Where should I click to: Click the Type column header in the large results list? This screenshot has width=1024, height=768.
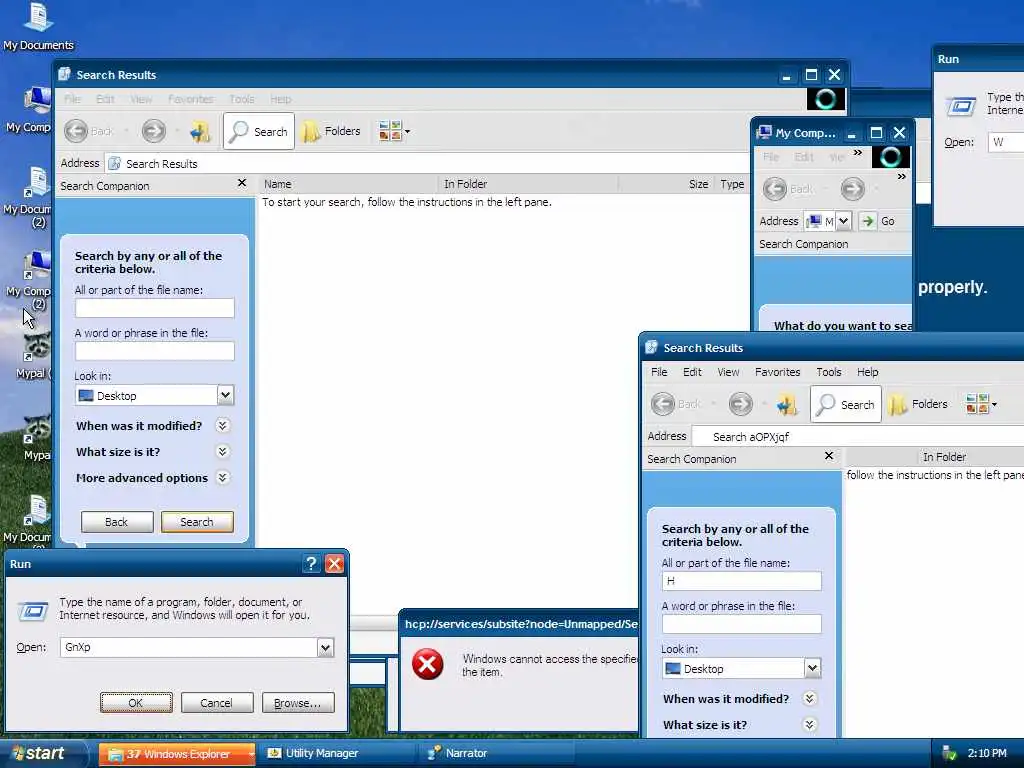tap(732, 184)
